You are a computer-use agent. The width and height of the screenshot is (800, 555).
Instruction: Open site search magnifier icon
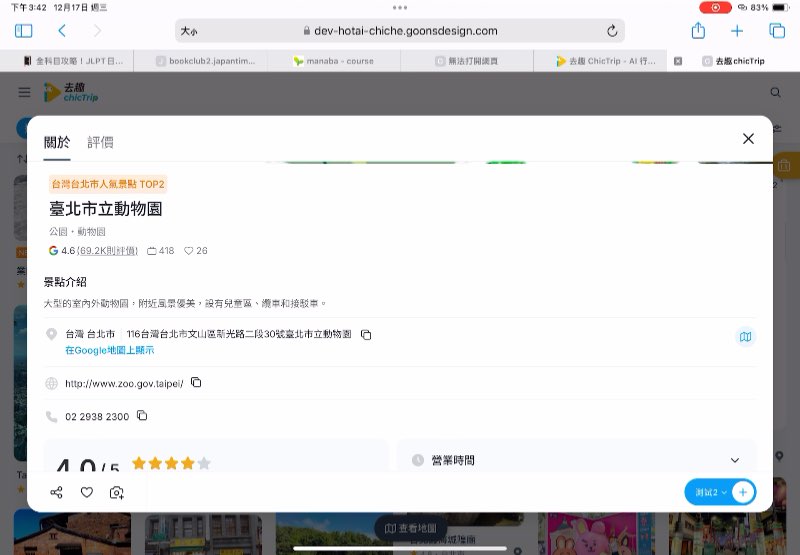click(775, 92)
